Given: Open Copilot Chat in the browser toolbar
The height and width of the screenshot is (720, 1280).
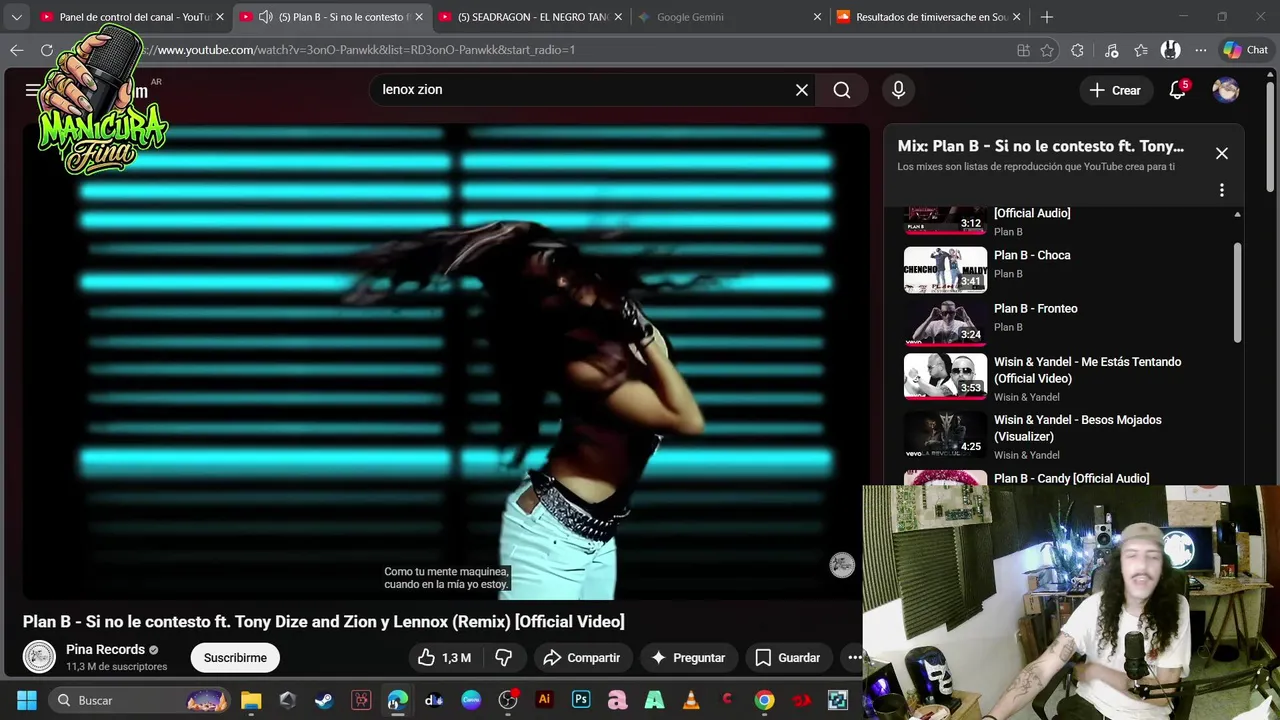Looking at the screenshot, I should click(1246, 50).
